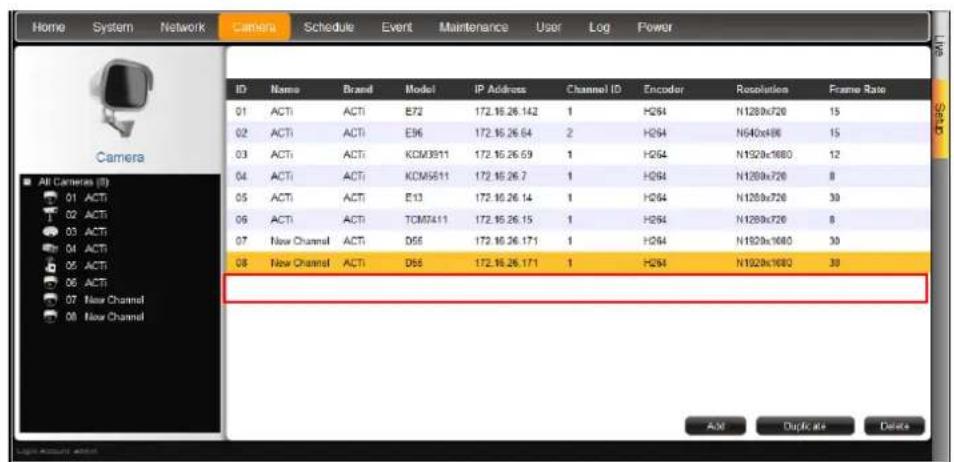954x462 pixels.
Task: Select the row with model E13
Action: pos(577,196)
